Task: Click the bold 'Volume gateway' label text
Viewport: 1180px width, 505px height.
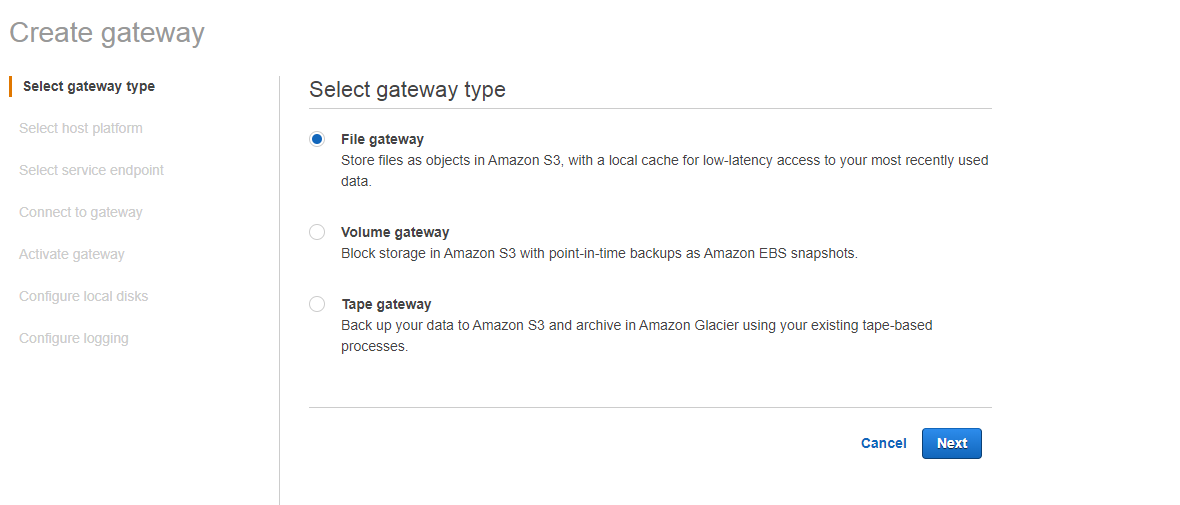Action: (x=395, y=232)
